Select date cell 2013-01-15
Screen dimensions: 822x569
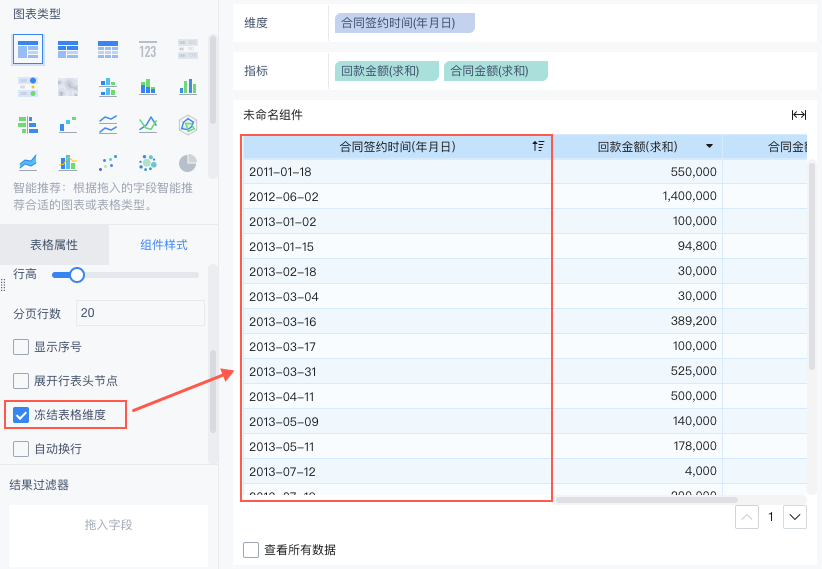[x=397, y=246]
